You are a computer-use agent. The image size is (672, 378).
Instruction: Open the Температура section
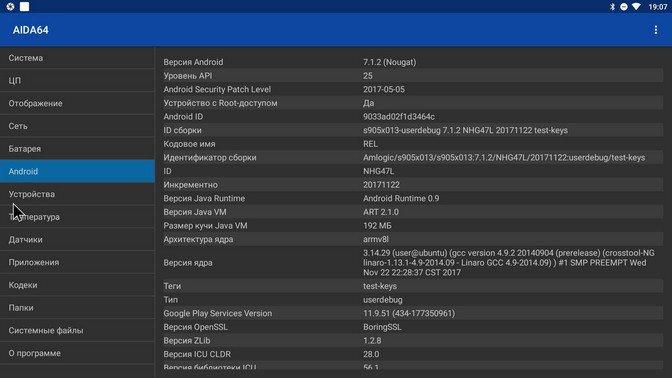coord(77,217)
